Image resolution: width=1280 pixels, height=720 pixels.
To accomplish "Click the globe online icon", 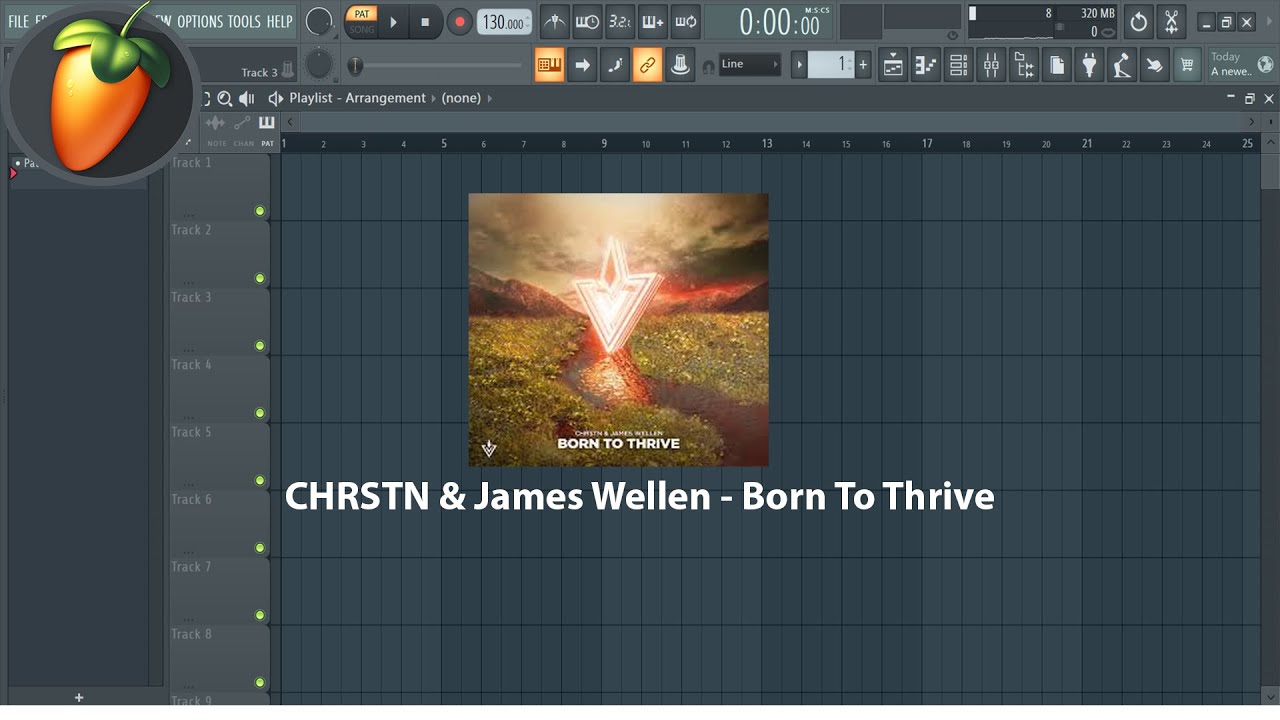I will click(x=1266, y=65).
